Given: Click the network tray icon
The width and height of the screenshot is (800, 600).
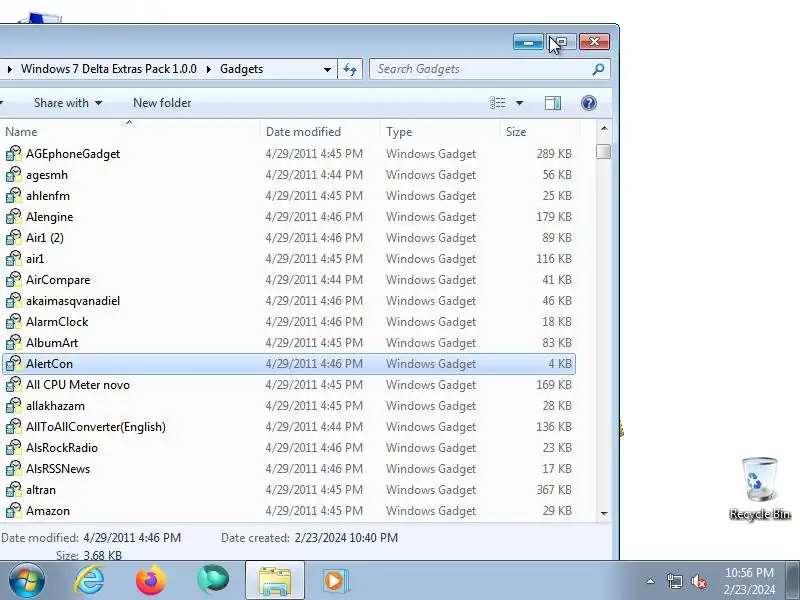Looking at the screenshot, I should click(x=674, y=581).
